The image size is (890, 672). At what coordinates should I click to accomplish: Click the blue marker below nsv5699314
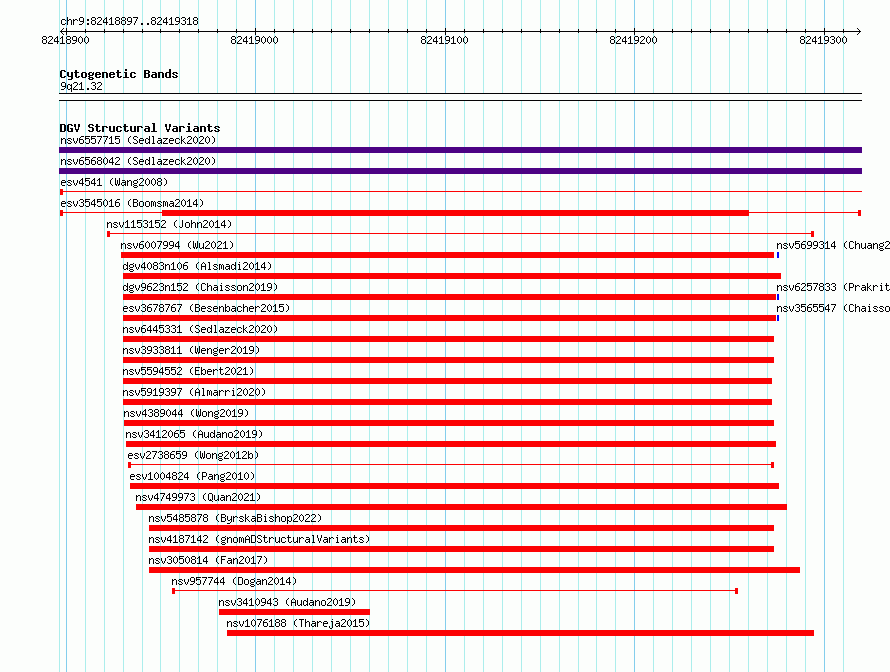point(778,255)
